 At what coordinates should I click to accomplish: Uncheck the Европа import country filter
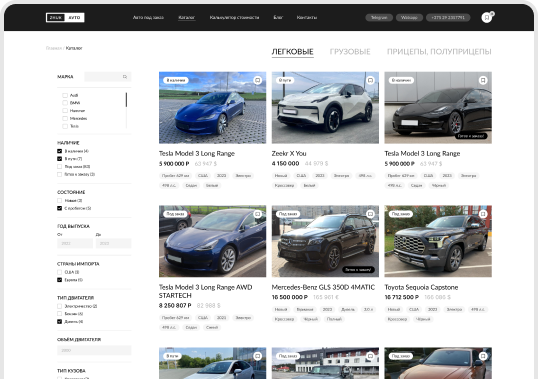[x=59, y=280]
